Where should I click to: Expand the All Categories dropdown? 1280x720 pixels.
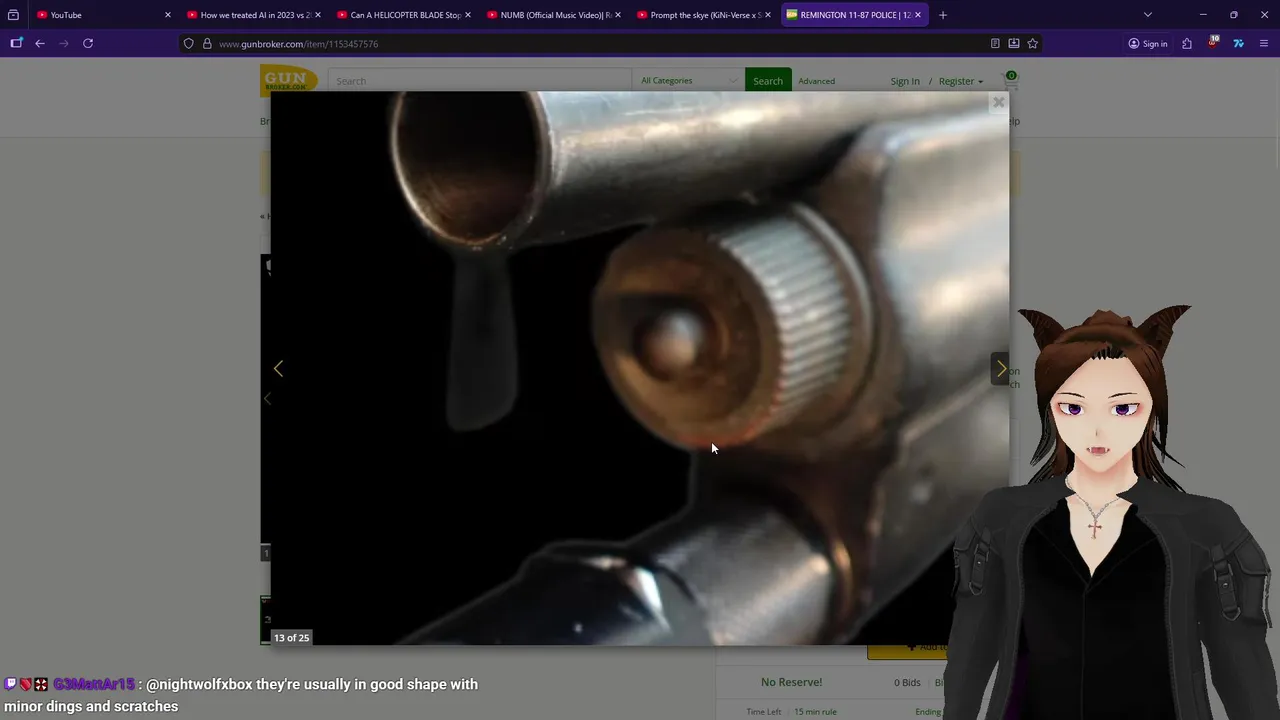(x=688, y=81)
